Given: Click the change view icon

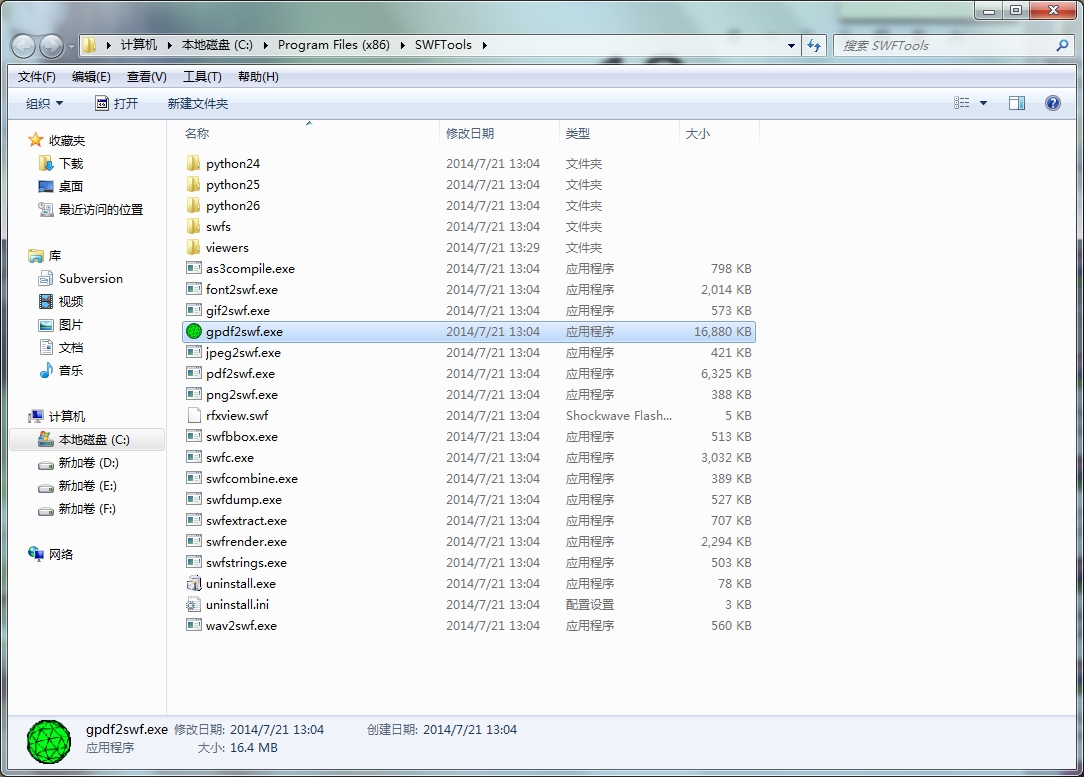Looking at the screenshot, I should [x=962, y=103].
